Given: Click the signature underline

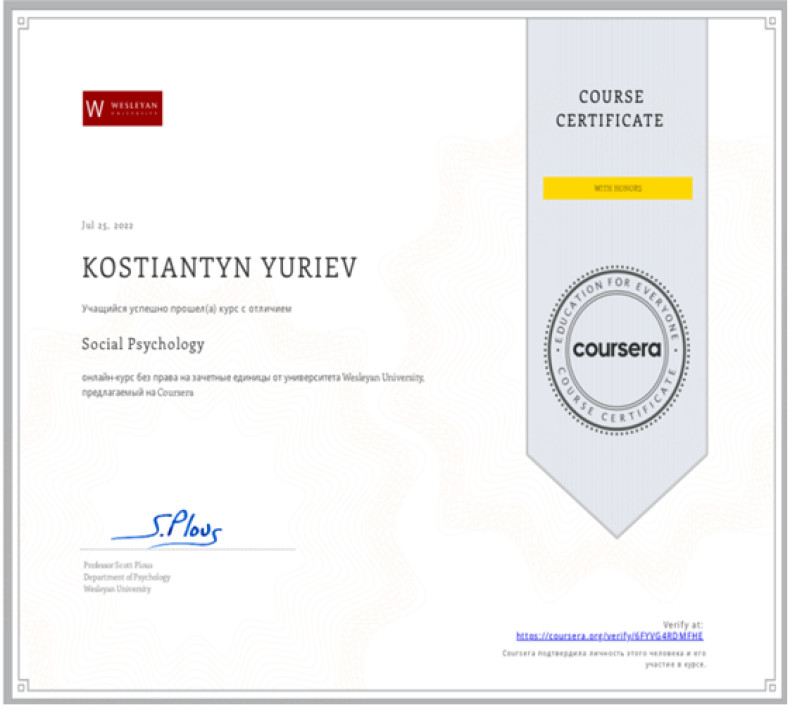Looking at the screenshot, I should tap(188, 549).
